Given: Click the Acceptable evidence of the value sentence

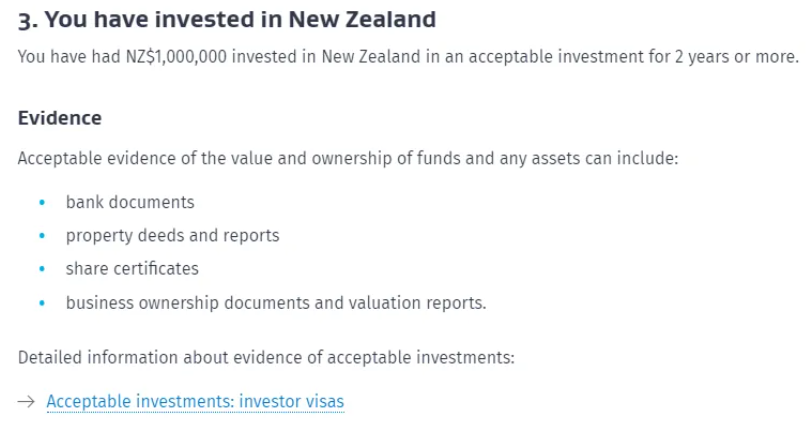Looking at the screenshot, I should (x=348, y=158).
